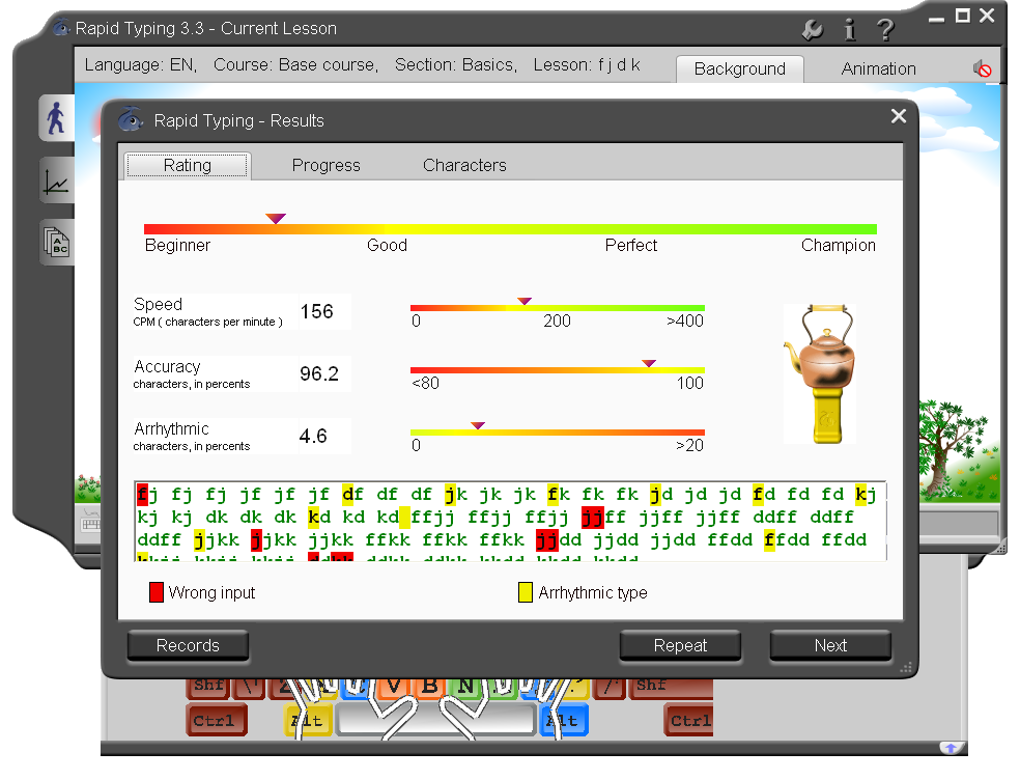
Task: Click the Records button
Action: [188, 645]
